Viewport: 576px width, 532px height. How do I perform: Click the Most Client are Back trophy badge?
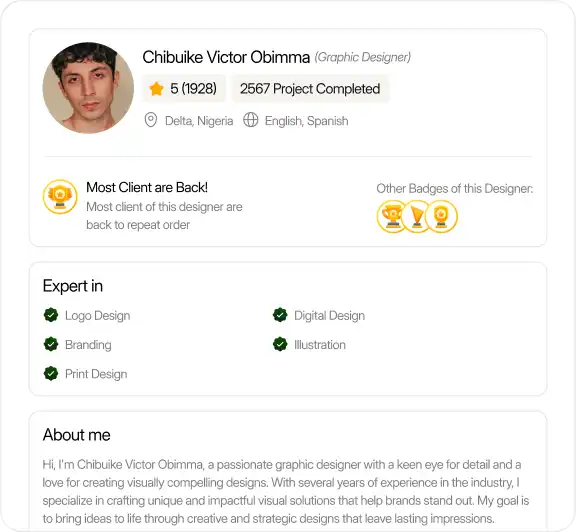pos(60,197)
